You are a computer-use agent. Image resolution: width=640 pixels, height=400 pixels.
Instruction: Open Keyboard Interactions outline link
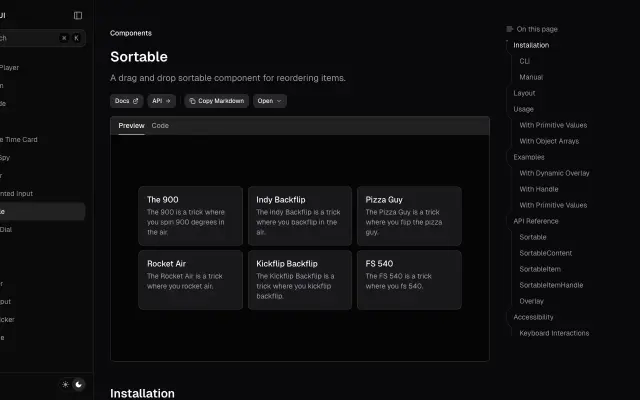point(554,333)
